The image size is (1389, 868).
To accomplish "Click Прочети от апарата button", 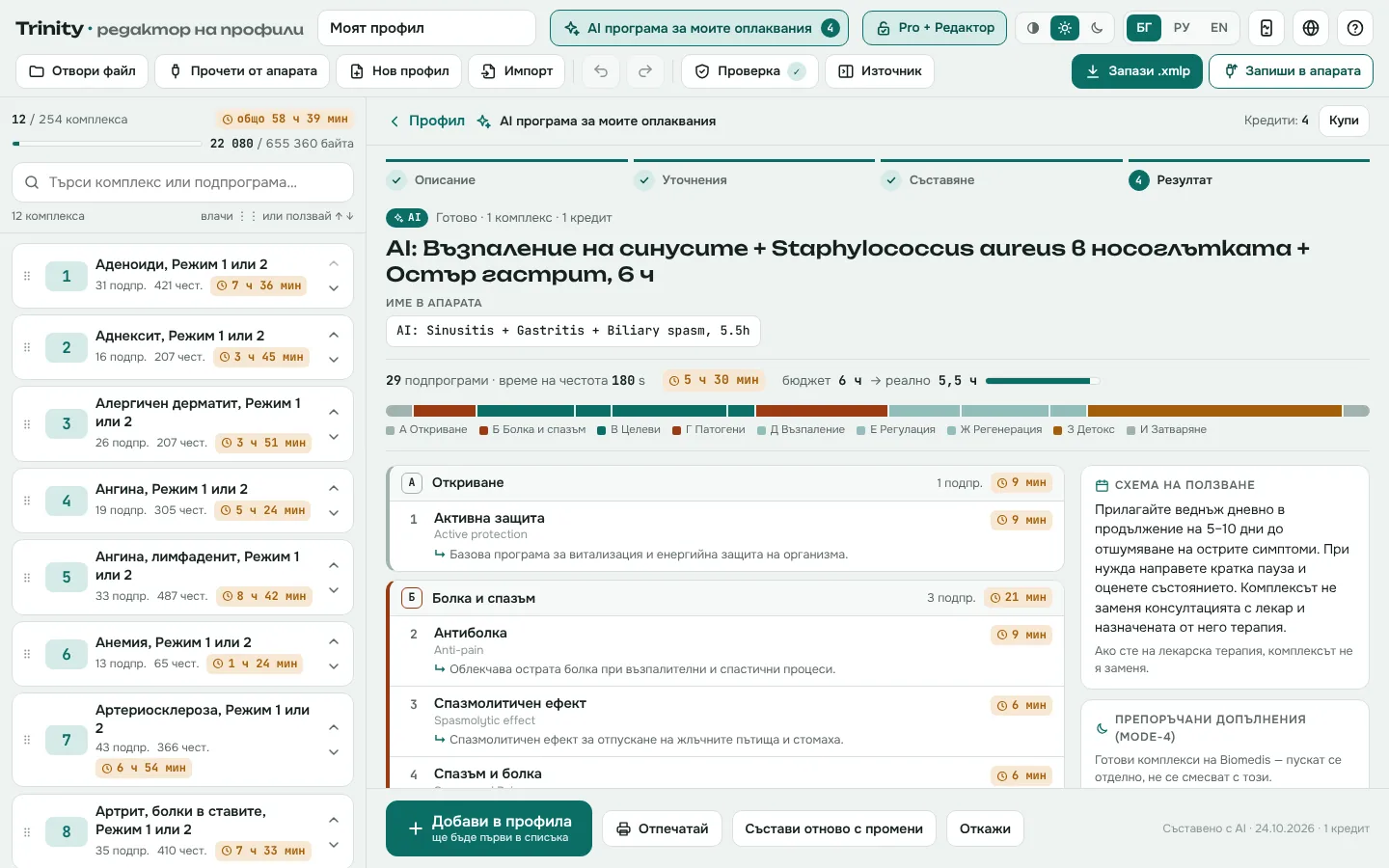I will point(243,71).
